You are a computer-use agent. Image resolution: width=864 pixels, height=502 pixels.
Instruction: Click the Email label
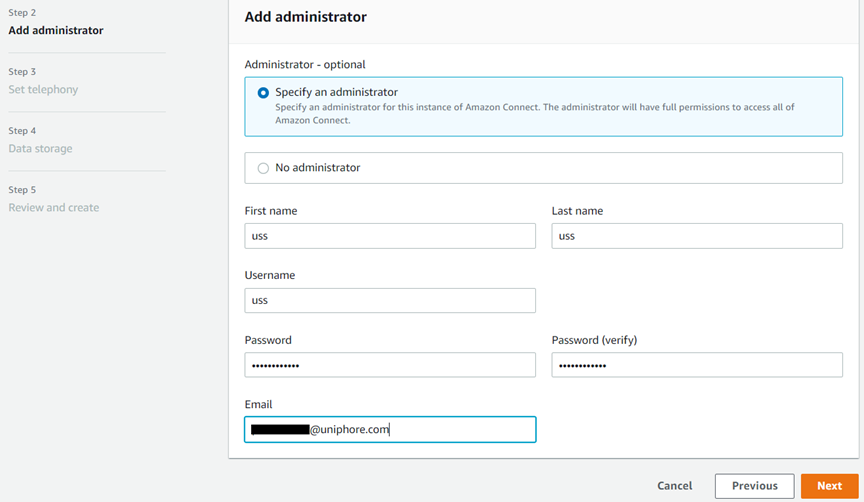click(258, 404)
